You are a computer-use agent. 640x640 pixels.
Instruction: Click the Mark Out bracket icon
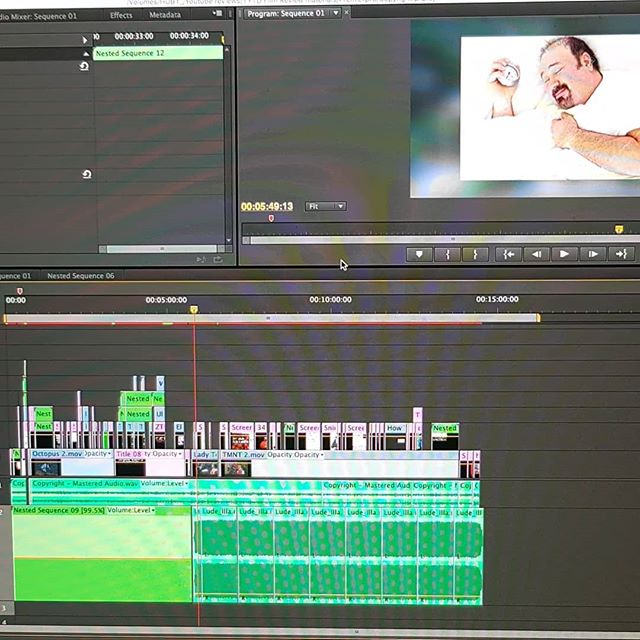[475, 254]
